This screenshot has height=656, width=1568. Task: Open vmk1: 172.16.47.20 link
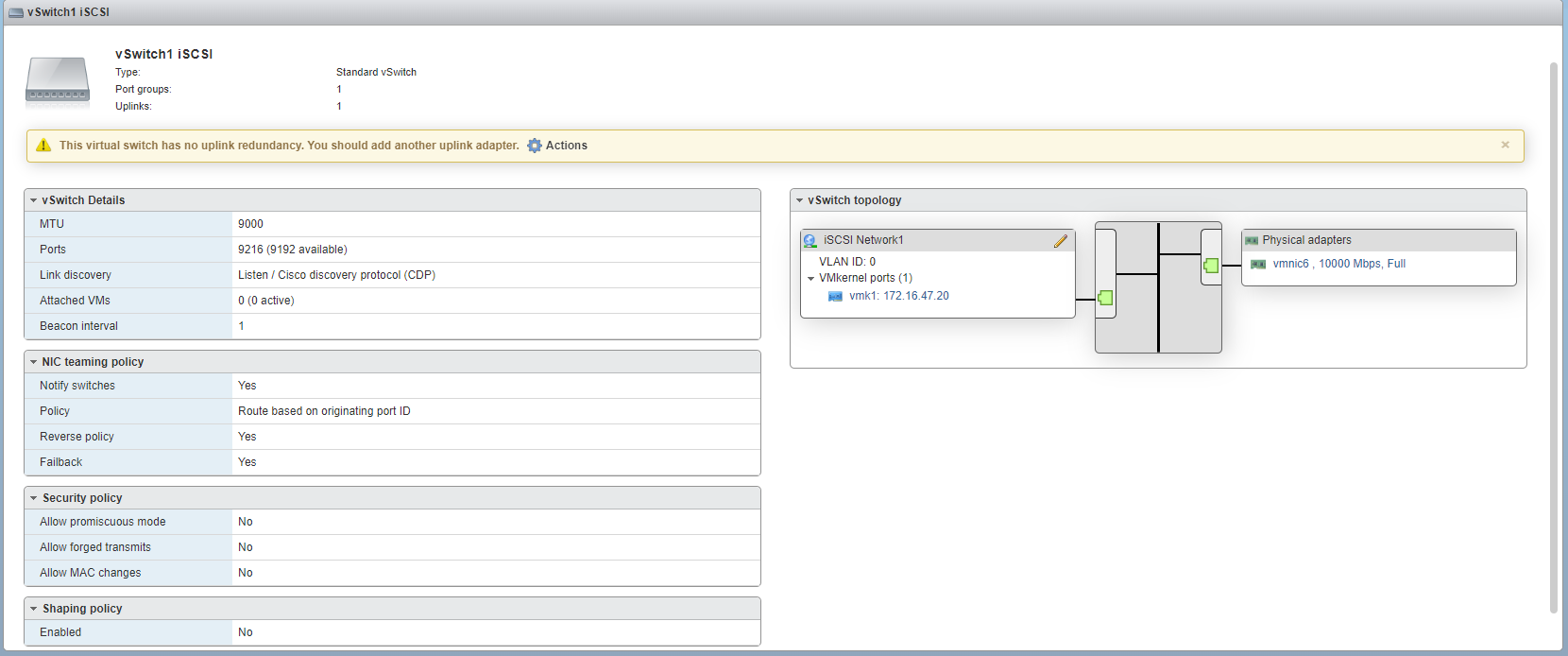pyautogui.click(x=899, y=296)
